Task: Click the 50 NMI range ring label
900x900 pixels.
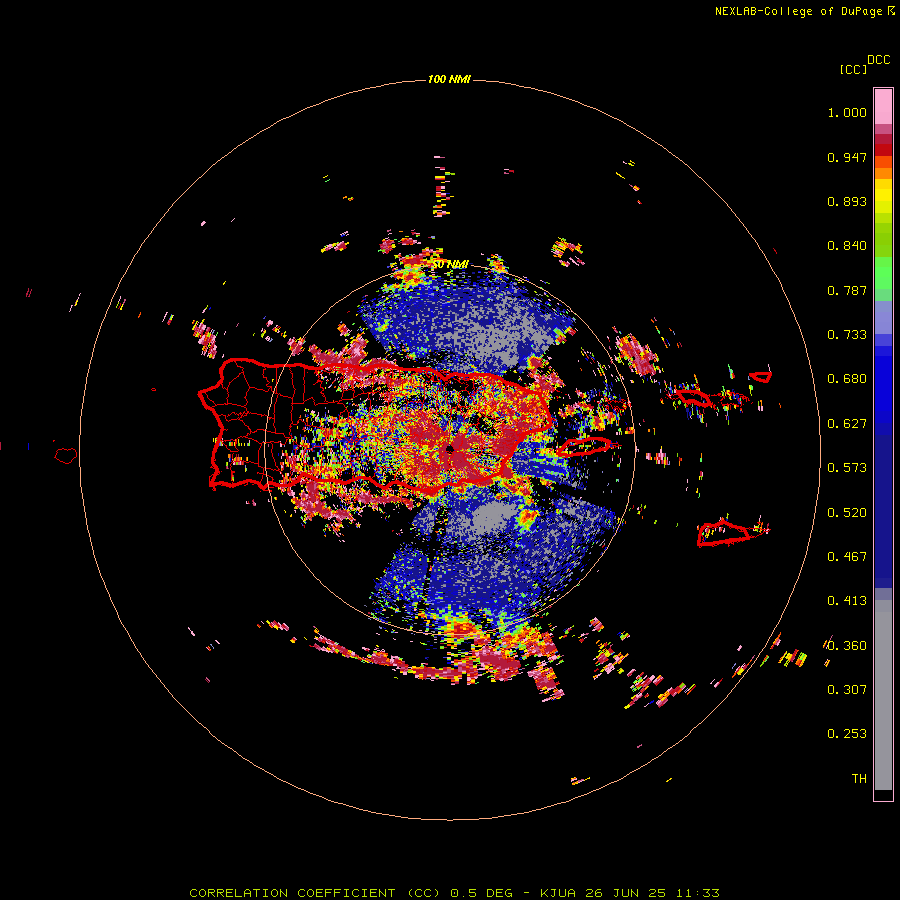Action: [x=450, y=264]
